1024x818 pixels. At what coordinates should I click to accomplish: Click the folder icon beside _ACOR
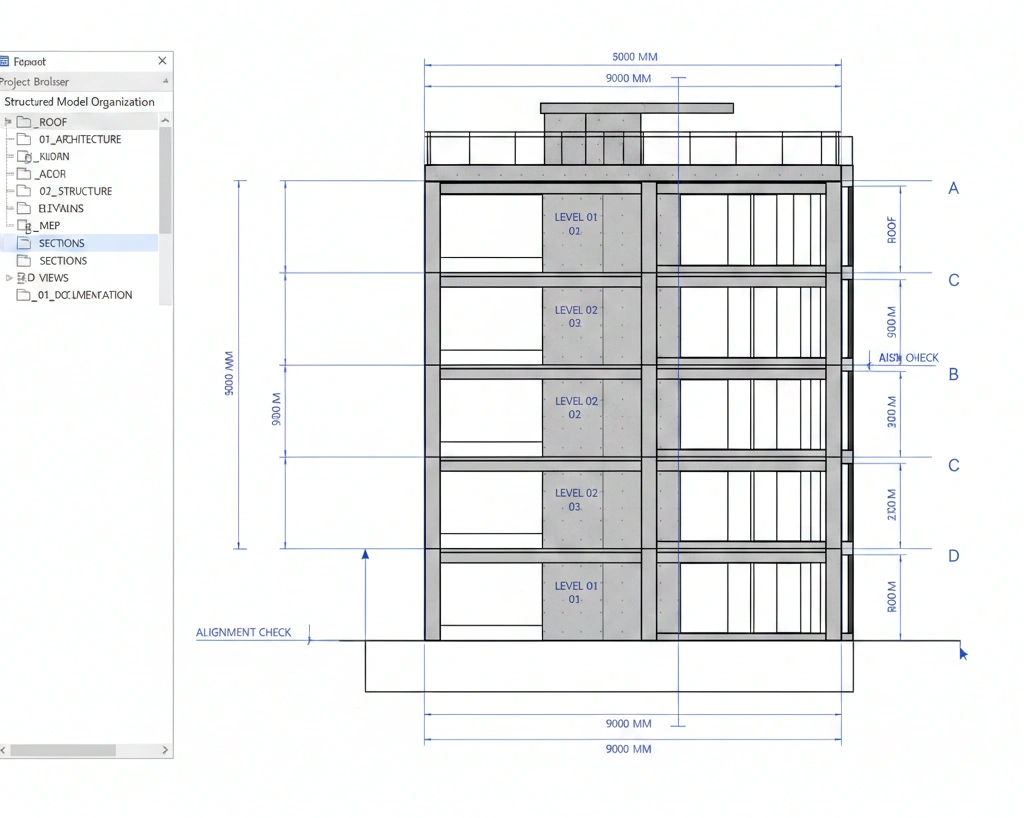[x=24, y=174]
